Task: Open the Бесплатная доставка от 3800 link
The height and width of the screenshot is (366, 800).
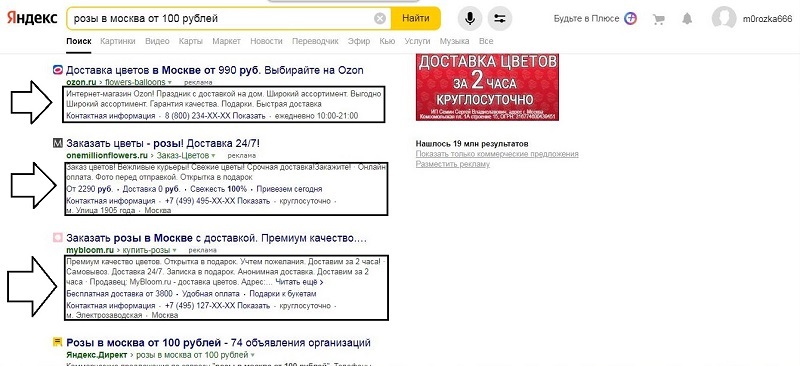Action: click(x=119, y=294)
